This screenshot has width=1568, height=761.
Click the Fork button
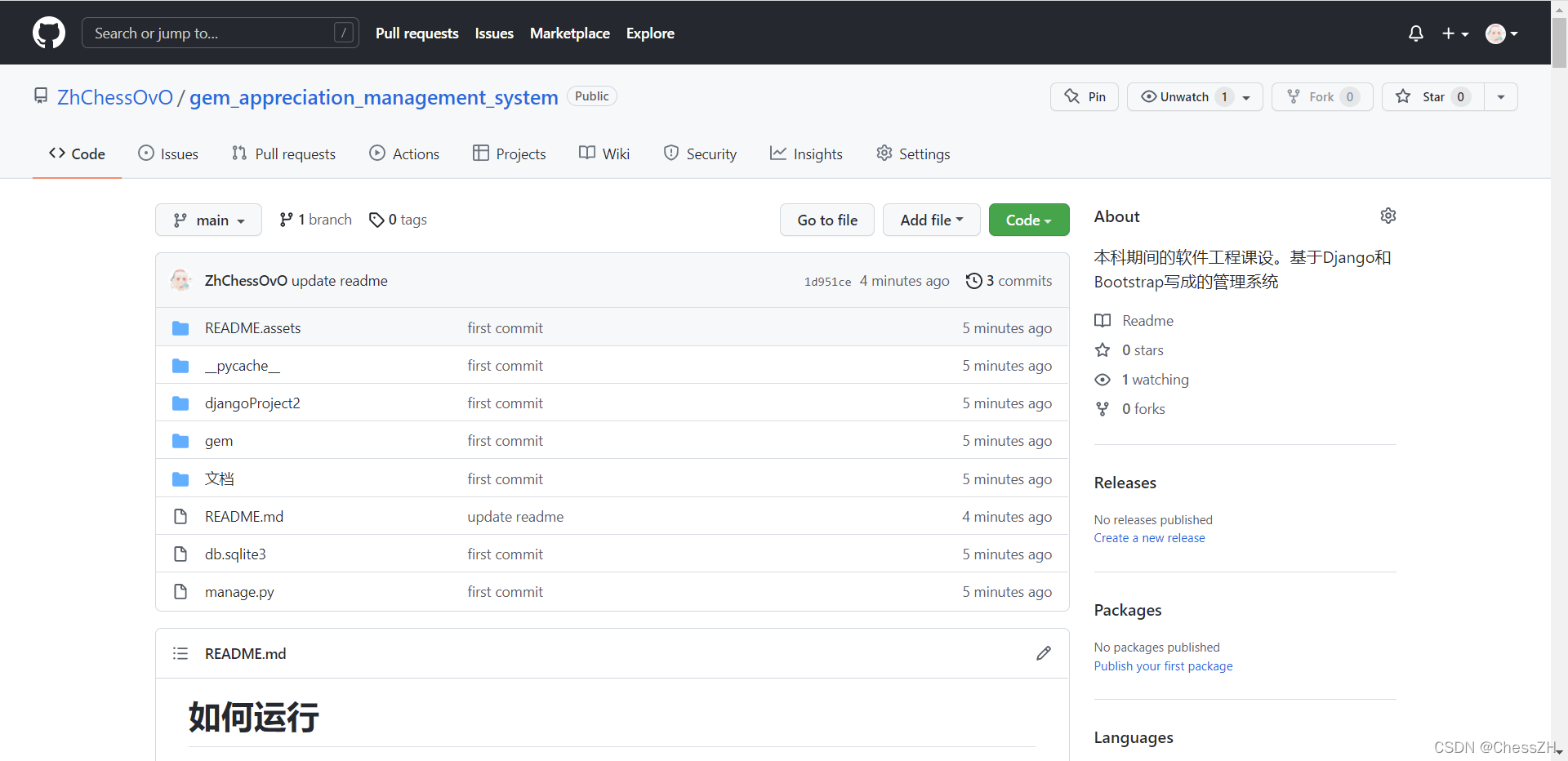[x=1322, y=96]
